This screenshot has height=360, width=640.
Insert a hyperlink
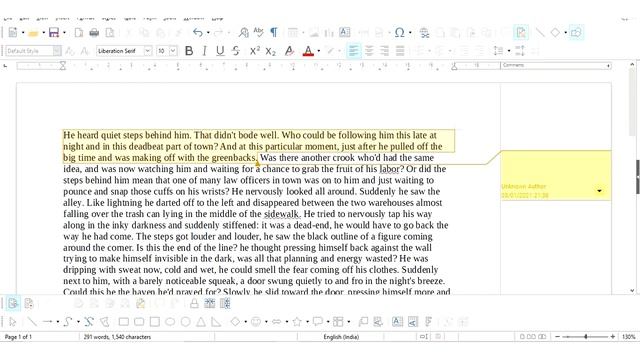[424, 33]
